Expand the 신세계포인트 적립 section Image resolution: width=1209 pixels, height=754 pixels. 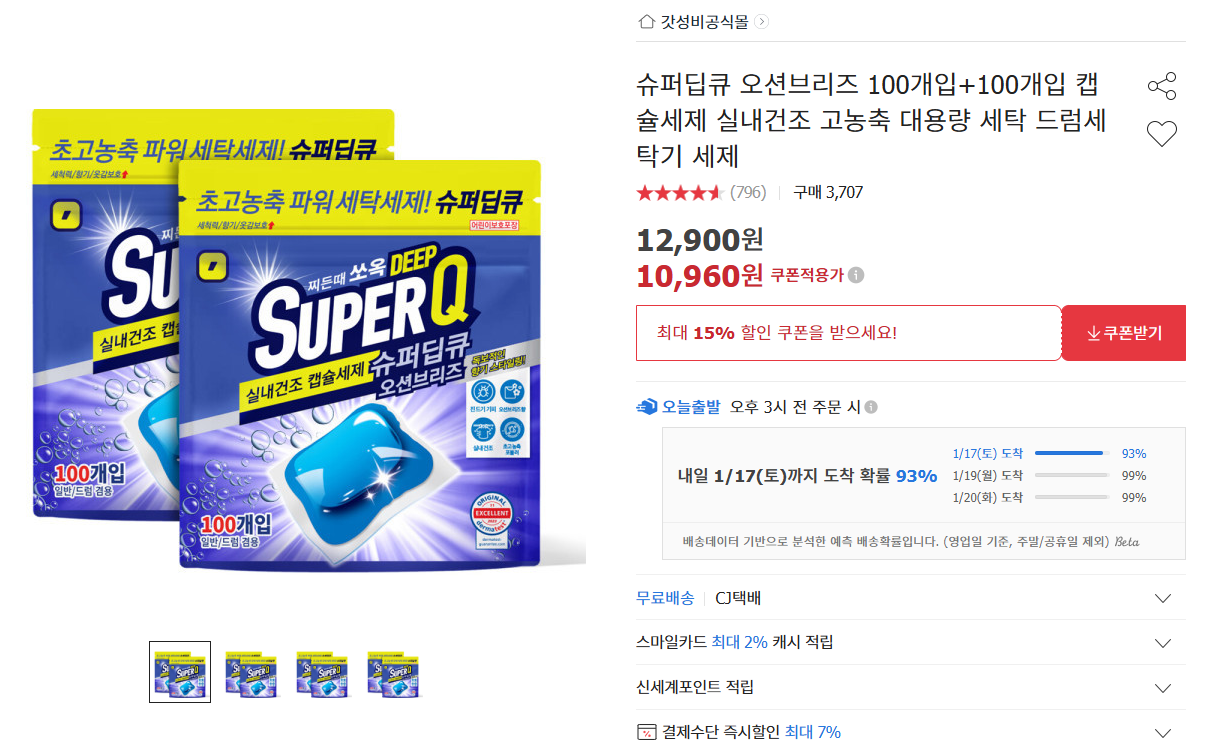pyautogui.click(x=1162, y=688)
